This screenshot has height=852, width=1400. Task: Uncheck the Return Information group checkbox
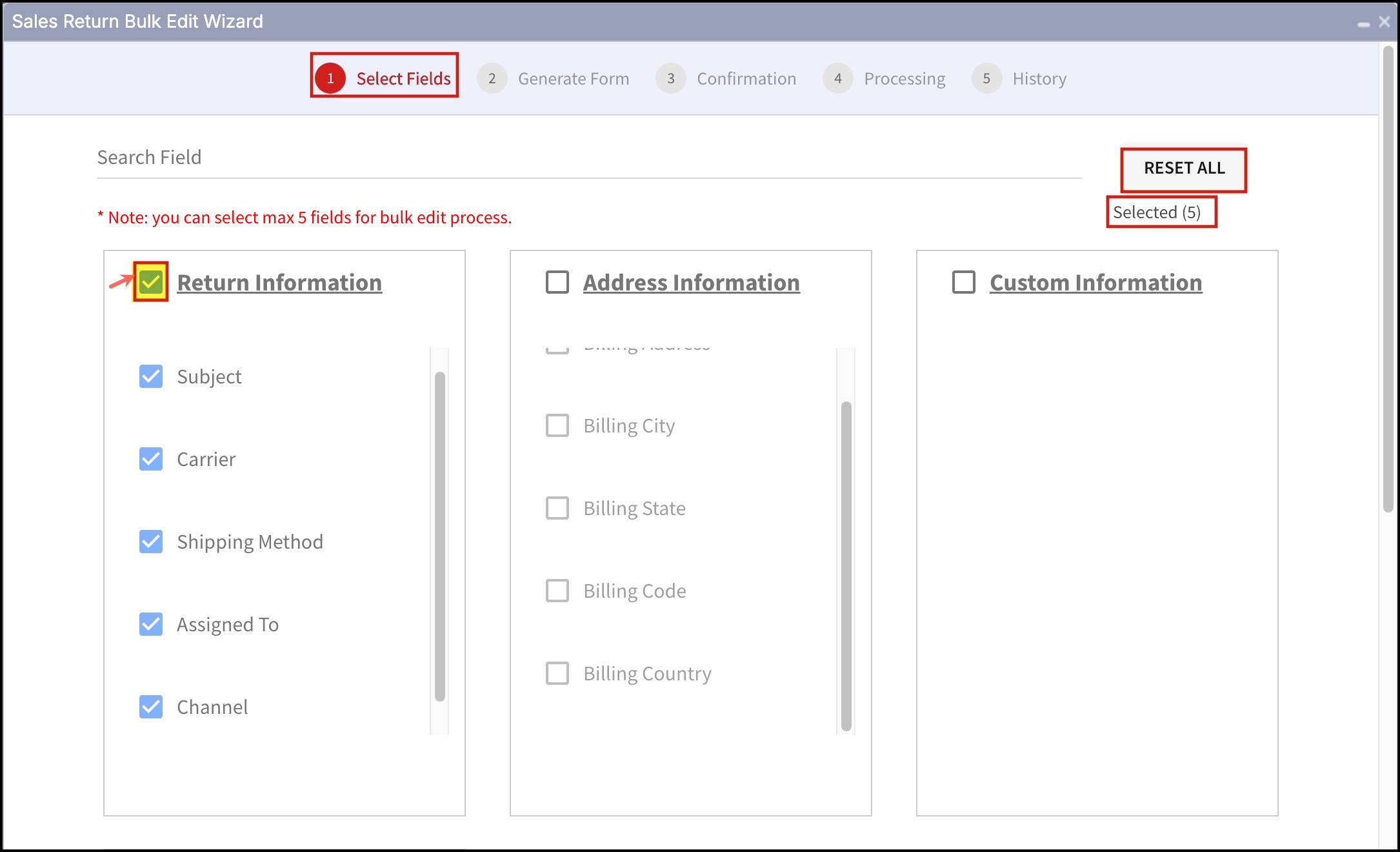click(x=151, y=282)
